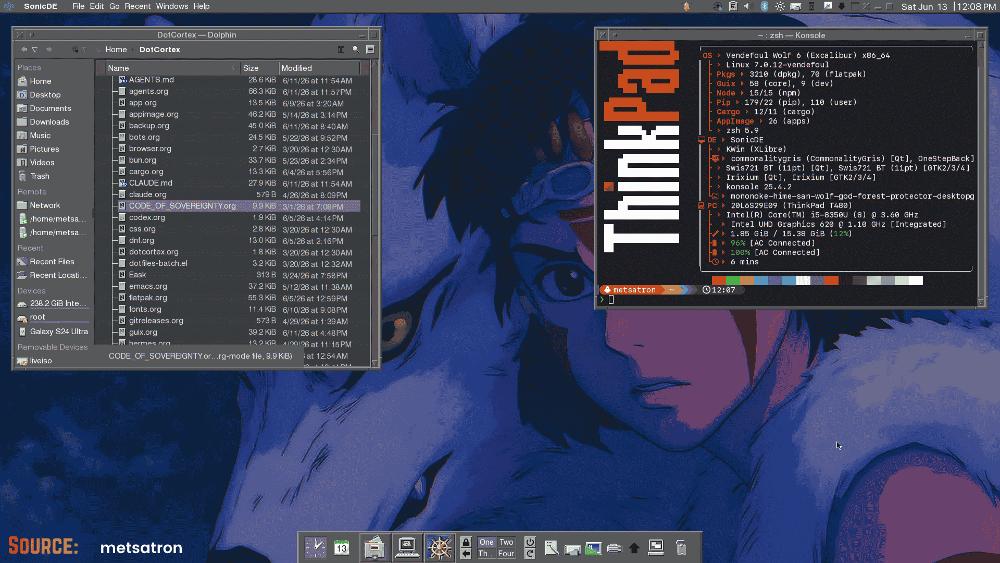Click the split view icon in Dolphin toolbar
Image resolution: width=1000 pixels, height=563 pixels.
tap(341, 50)
